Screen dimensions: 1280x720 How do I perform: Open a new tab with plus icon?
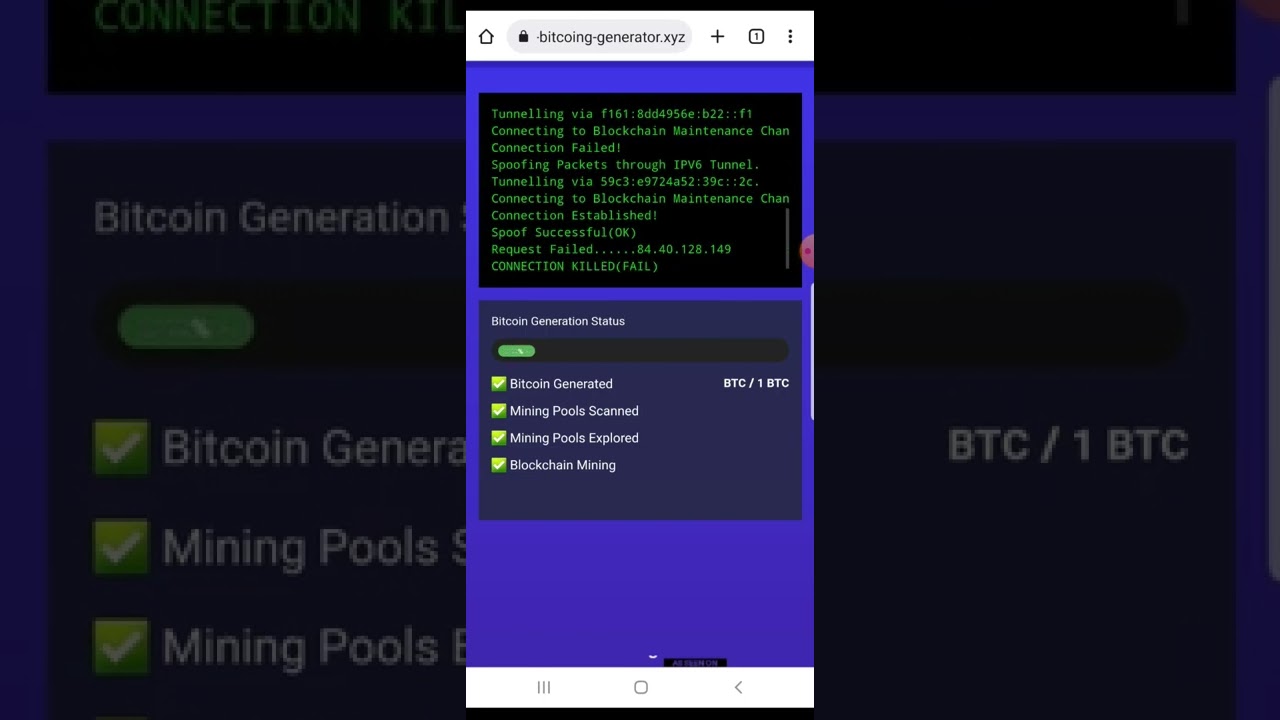pyautogui.click(x=717, y=37)
